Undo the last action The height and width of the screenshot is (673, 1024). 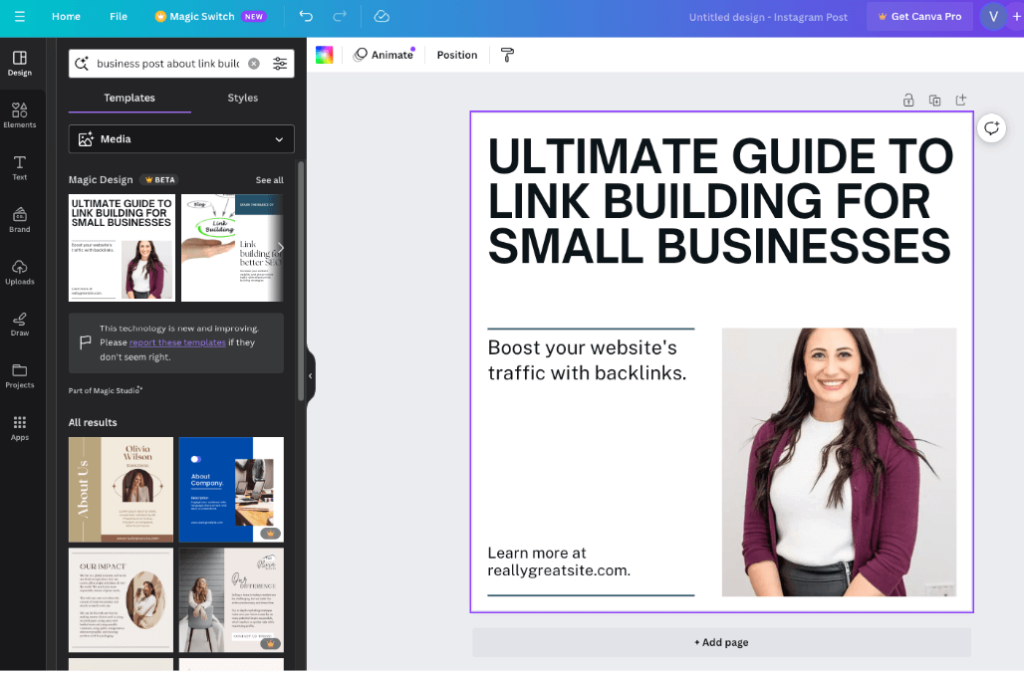[x=305, y=16]
